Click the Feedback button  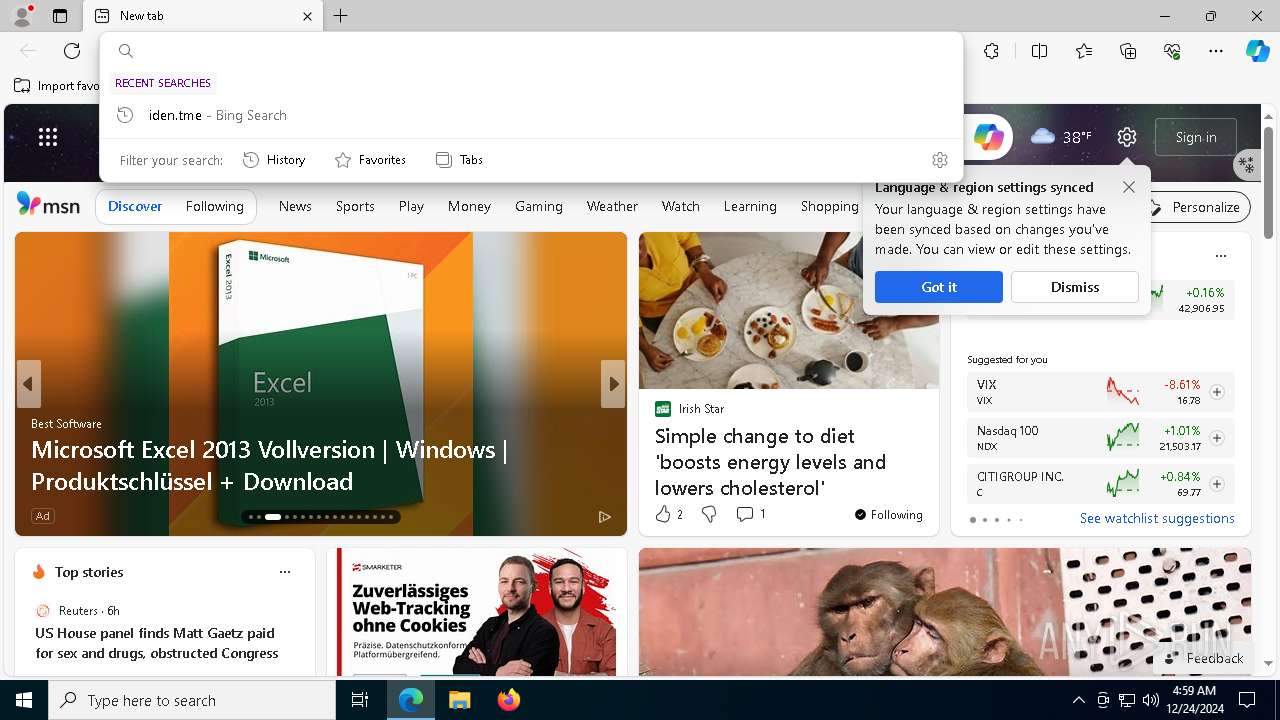[1204, 658]
